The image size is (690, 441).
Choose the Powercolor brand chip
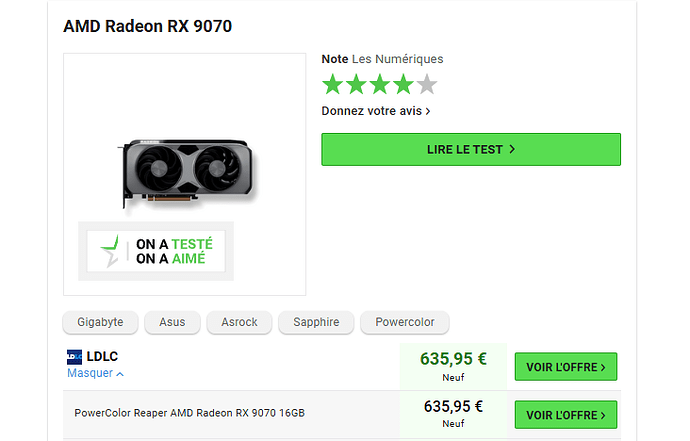tap(405, 322)
